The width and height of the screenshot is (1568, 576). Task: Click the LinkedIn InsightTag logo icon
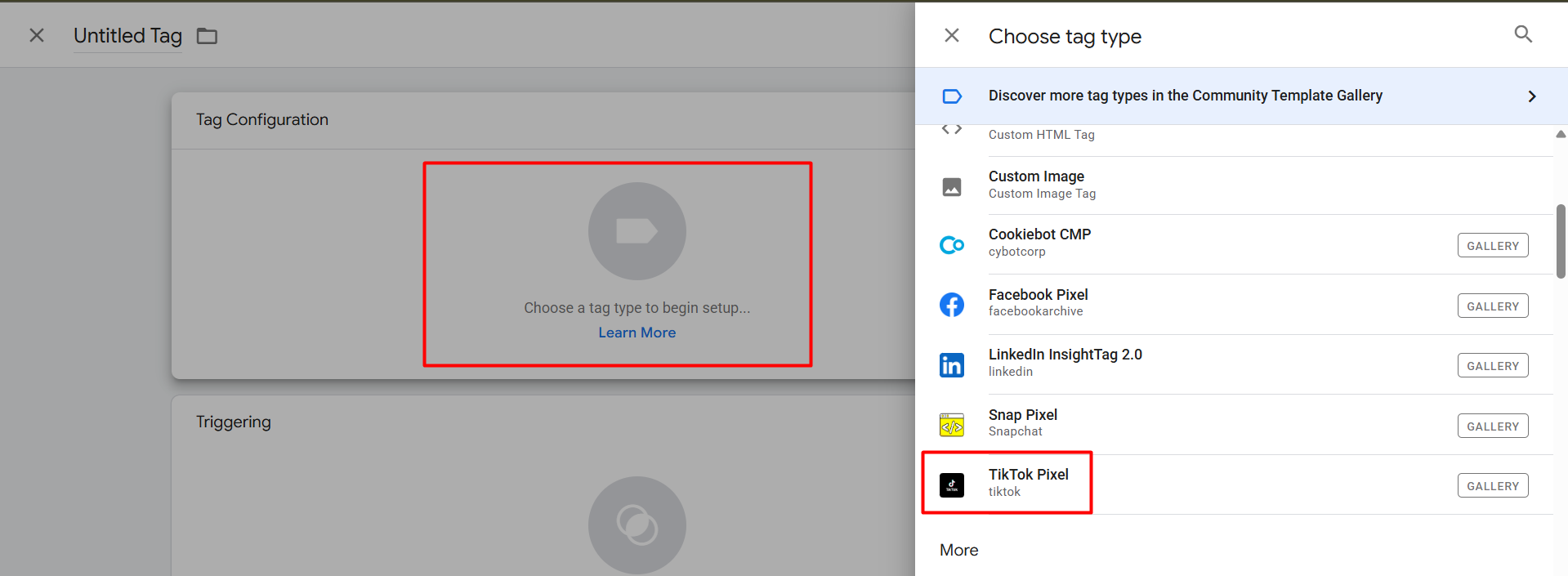952,365
